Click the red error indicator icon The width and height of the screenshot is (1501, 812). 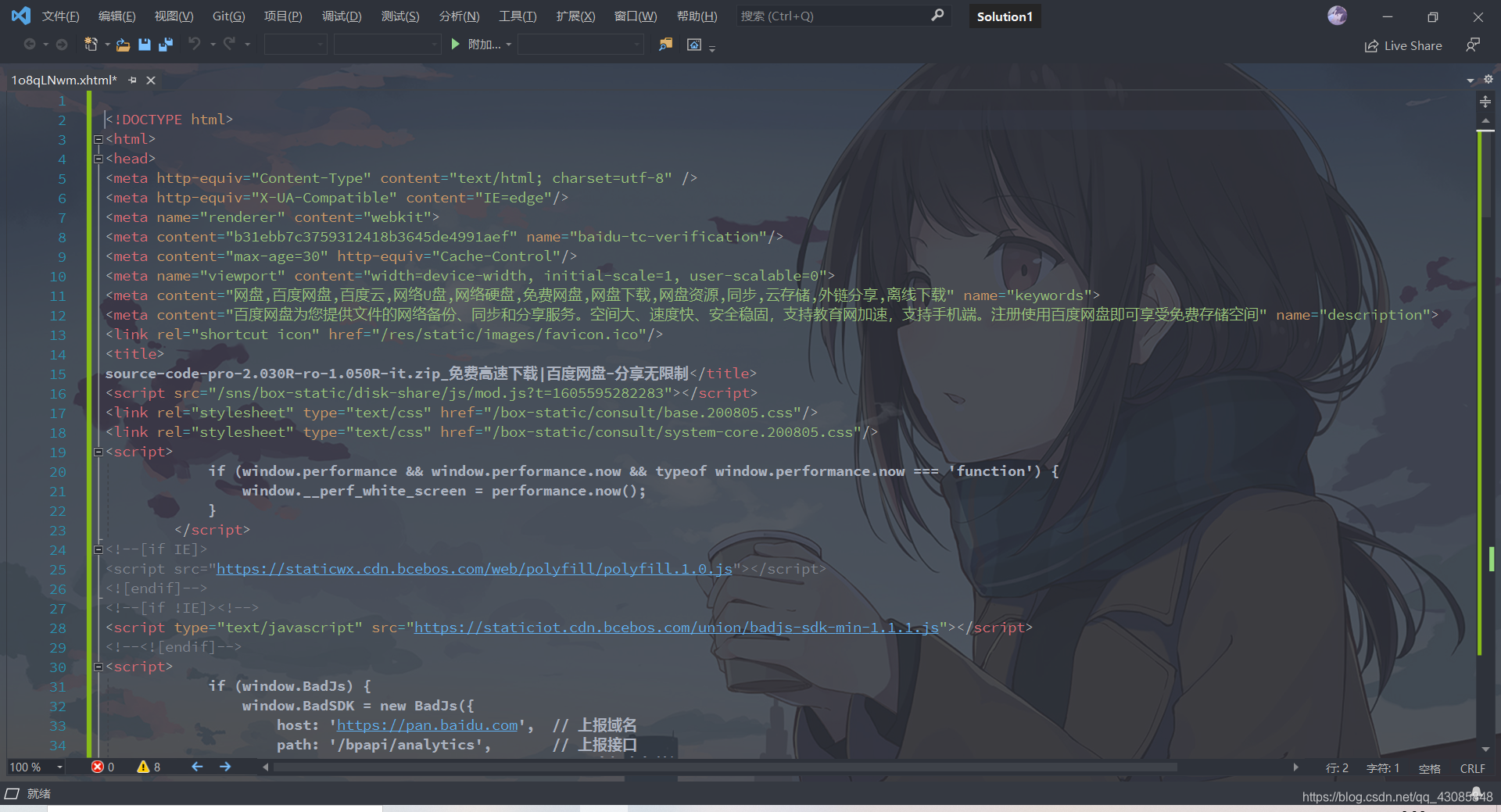click(x=98, y=767)
